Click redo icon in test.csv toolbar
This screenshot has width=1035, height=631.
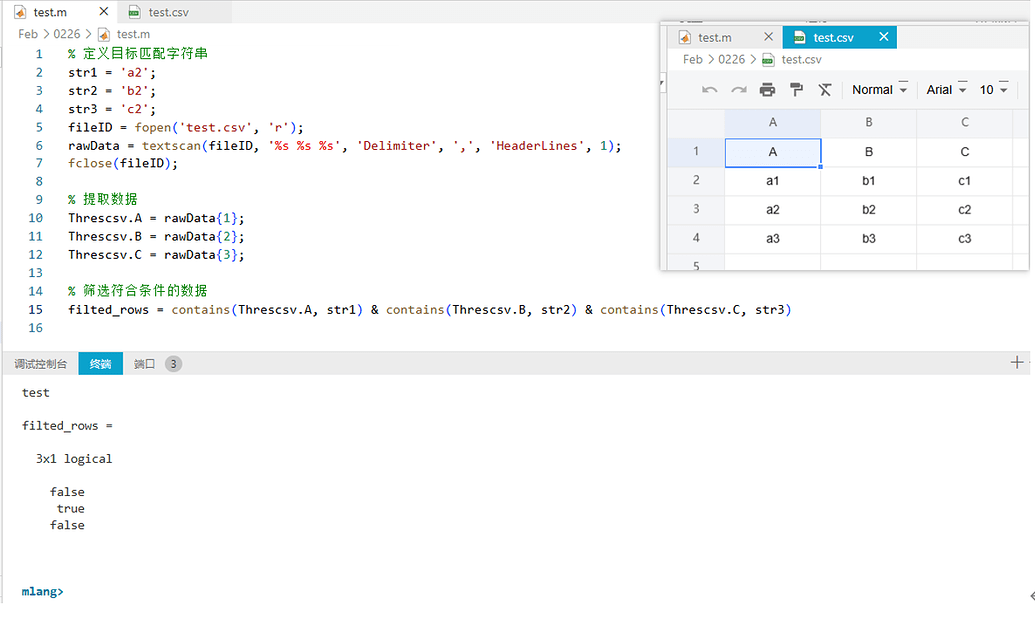tap(739, 90)
